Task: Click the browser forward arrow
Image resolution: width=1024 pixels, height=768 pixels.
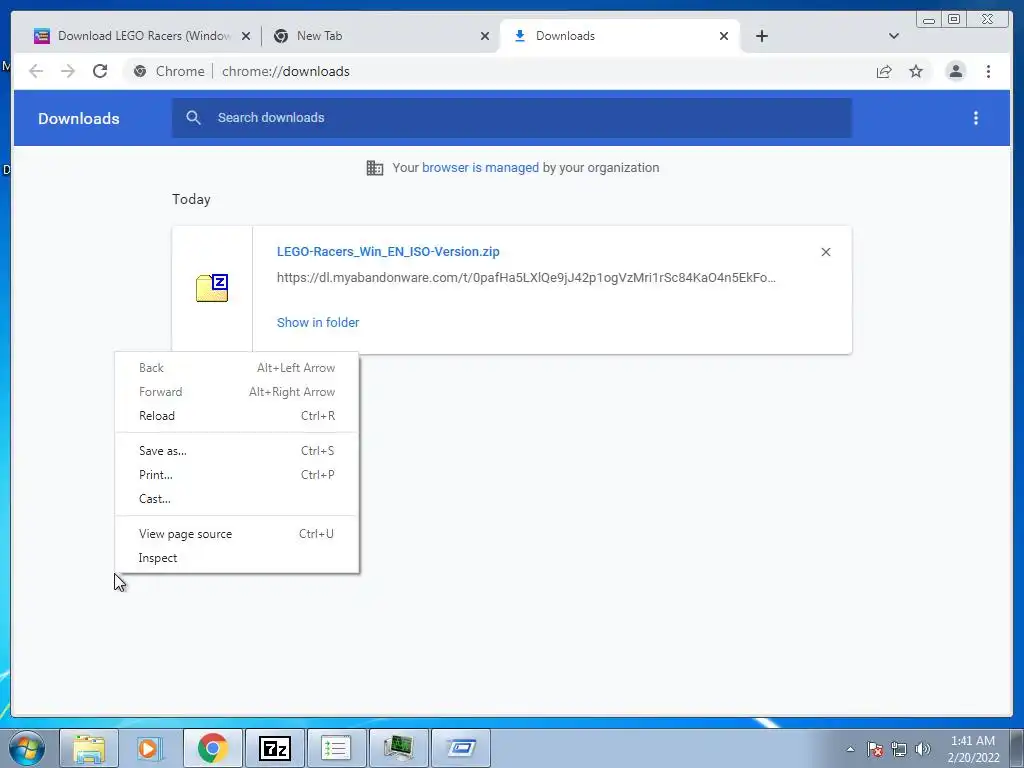Action: coord(68,71)
